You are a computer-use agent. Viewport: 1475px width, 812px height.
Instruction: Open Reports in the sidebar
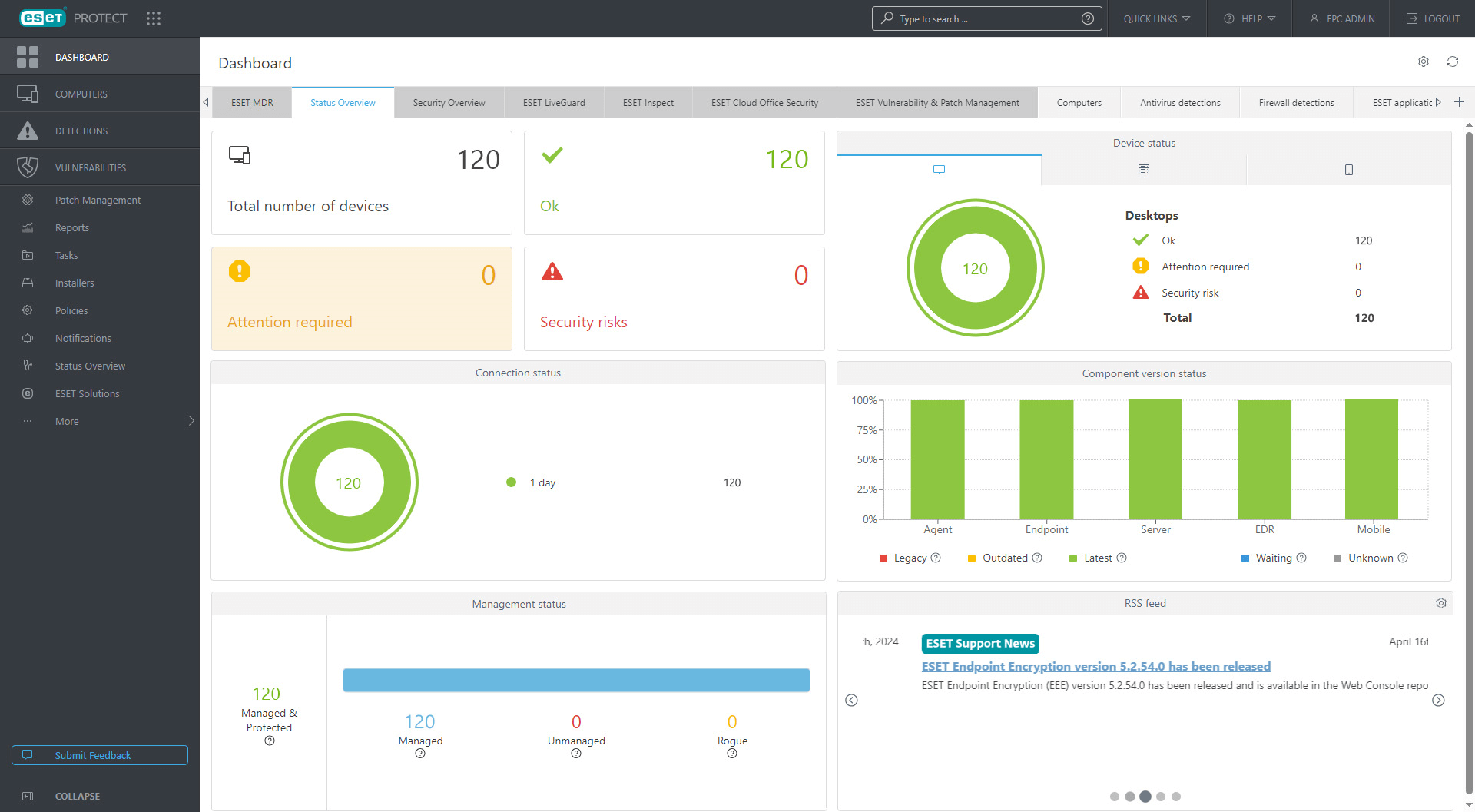[x=72, y=227]
